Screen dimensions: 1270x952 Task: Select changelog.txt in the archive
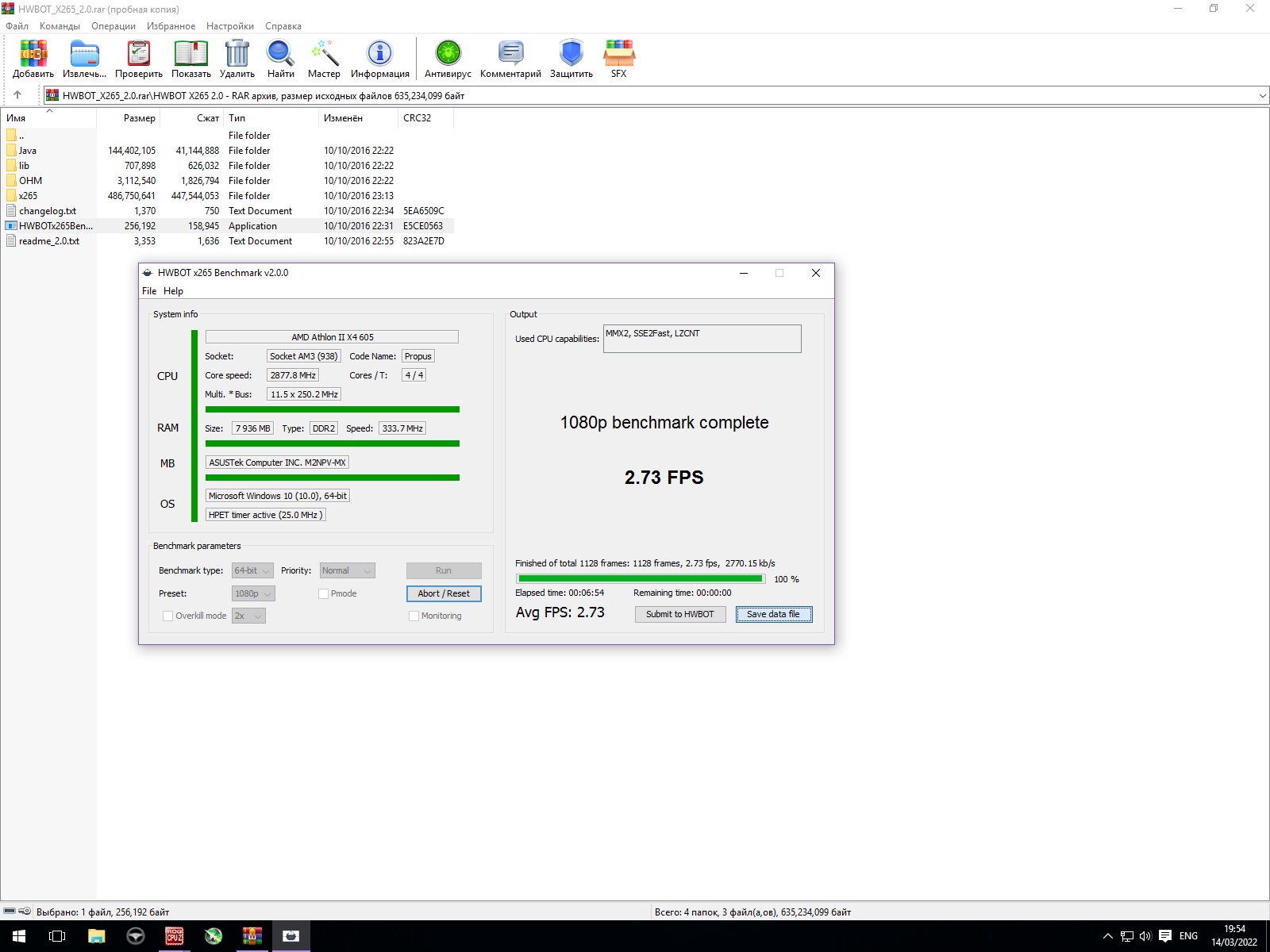[x=228, y=211]
